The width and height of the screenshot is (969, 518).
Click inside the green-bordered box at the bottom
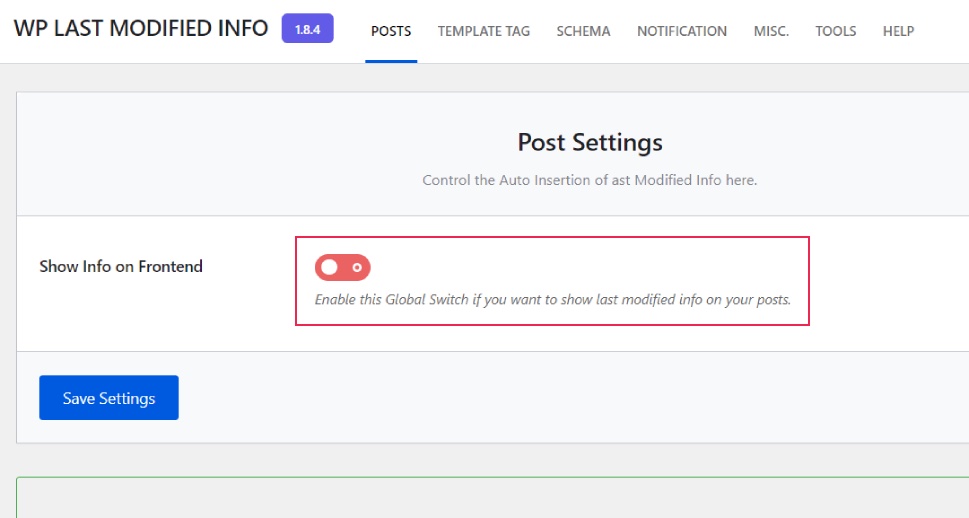coord(492,500)
